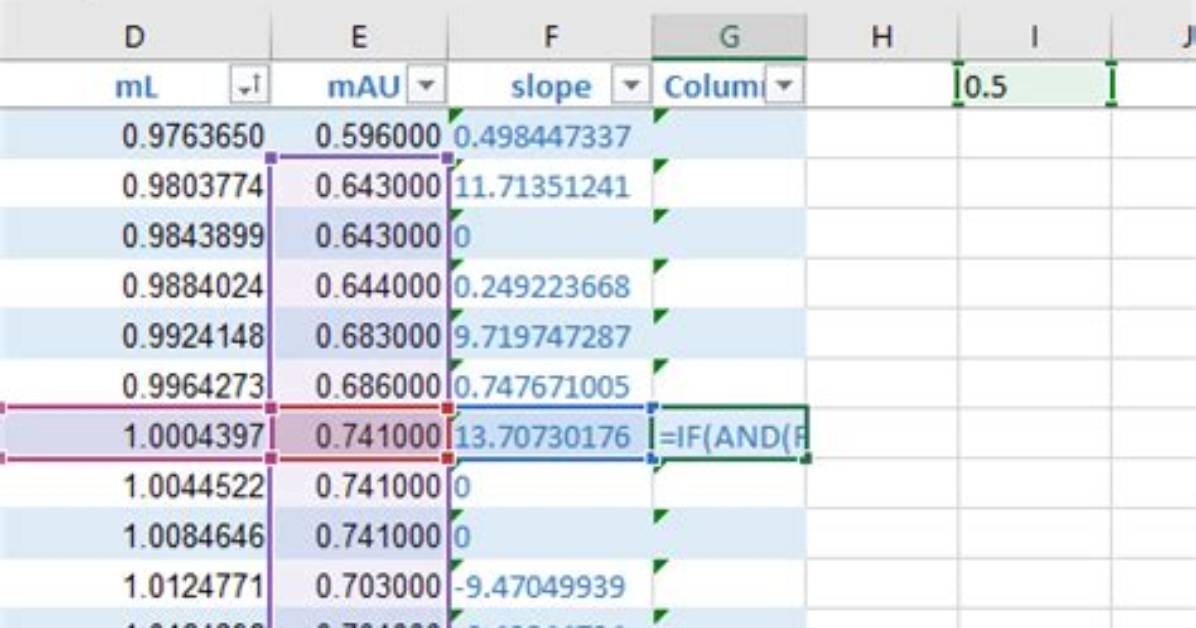Select the slope header cell
The height and width of the screenshot is (628, 1196).
pos(550,85)
